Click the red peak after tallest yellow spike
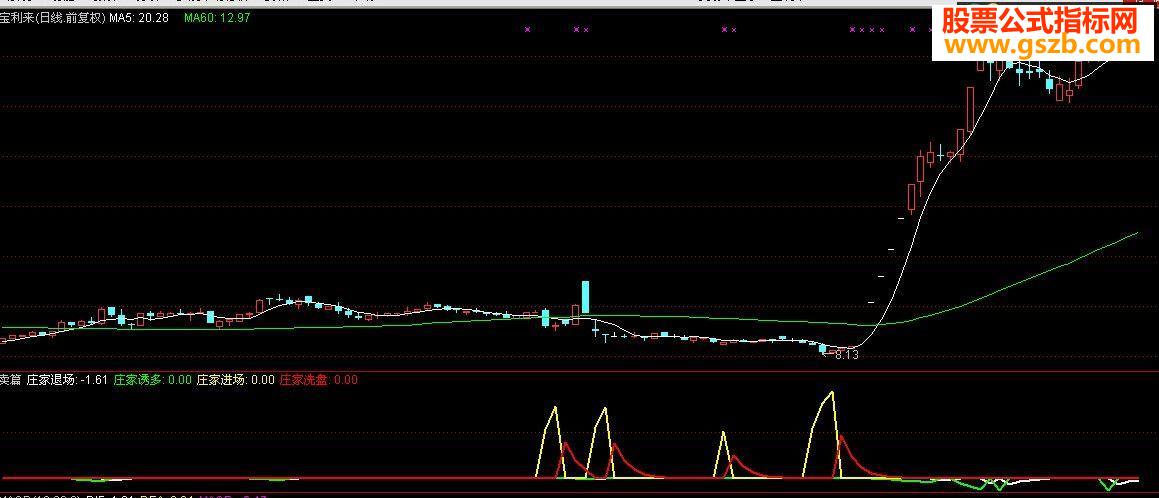1159x498 pixels. [842, 437]
